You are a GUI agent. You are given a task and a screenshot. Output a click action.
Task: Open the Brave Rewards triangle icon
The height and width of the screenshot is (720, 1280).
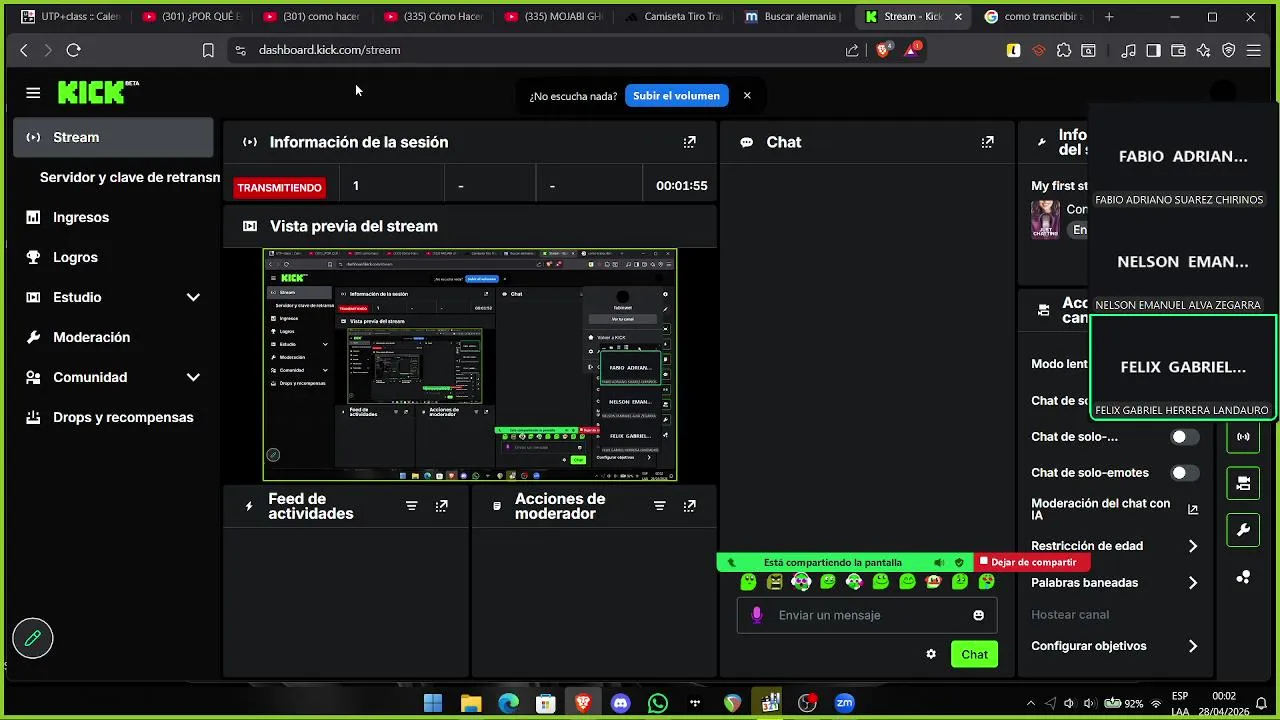[913, 50]
